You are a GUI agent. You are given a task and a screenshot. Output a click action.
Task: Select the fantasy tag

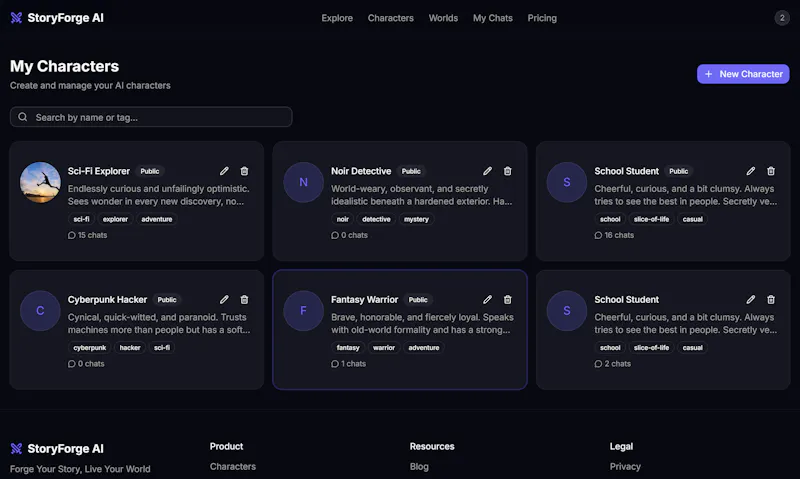tap(348, 347)
